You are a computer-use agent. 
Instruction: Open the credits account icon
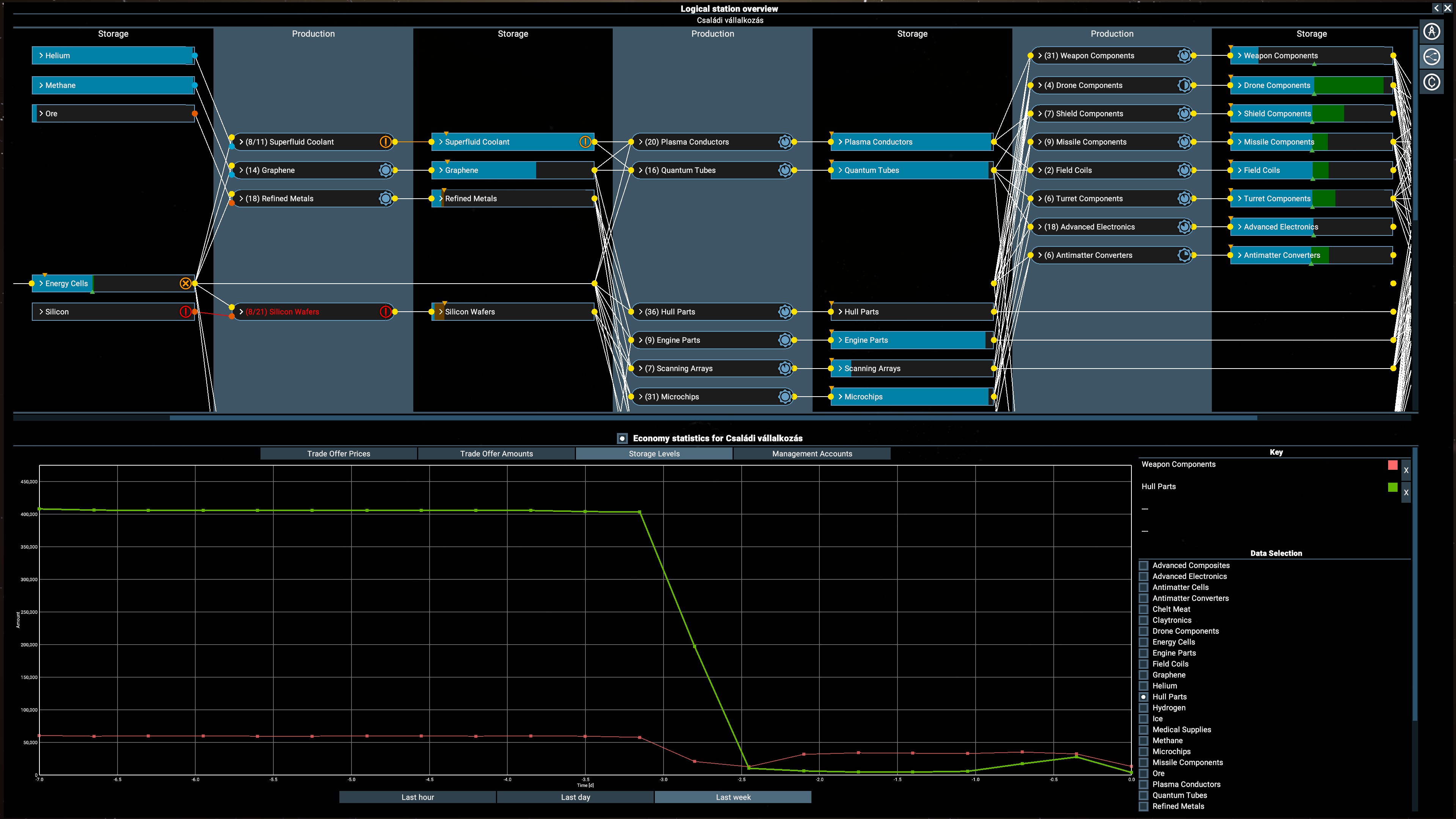coord(1431,83)
